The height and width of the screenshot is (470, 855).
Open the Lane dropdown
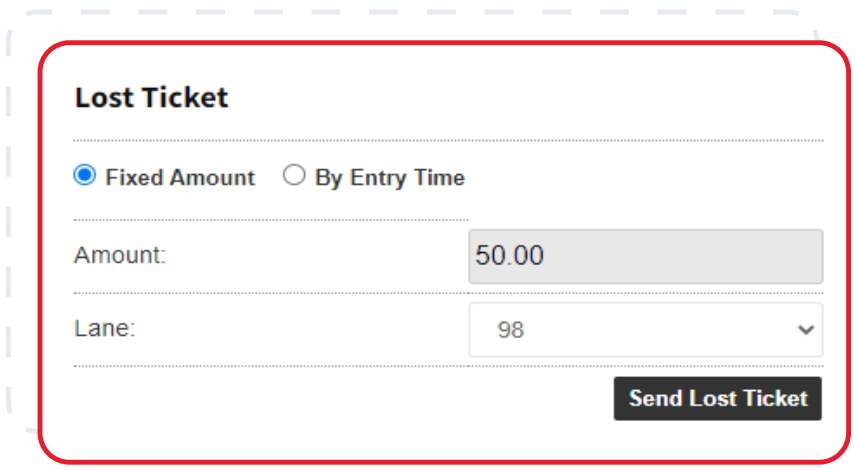click(x=645, y=330)
